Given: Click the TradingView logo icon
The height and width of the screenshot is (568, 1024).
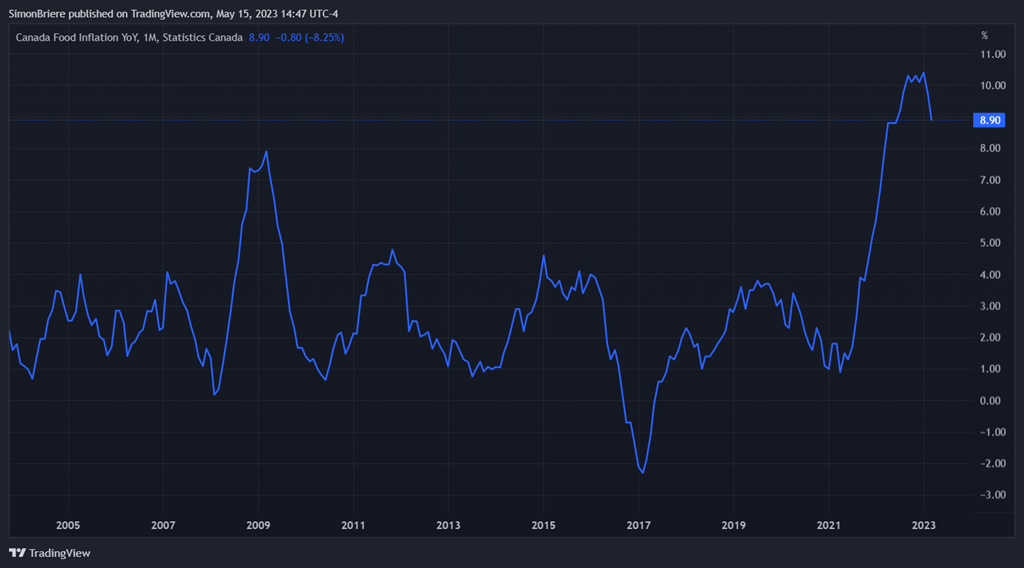Looking at the screenshot, I should [17, 553].
